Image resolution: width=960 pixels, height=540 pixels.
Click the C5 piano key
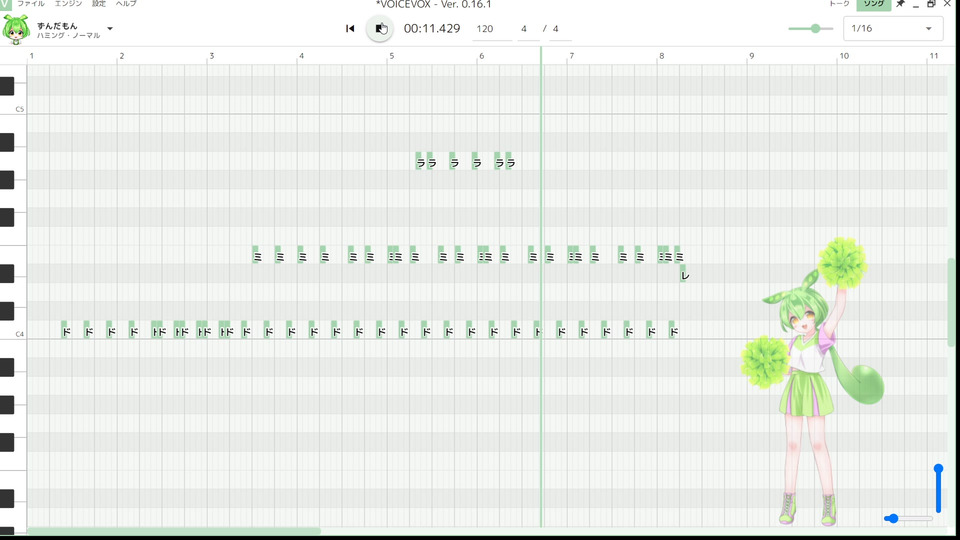pyautogui.click(x=13, y=105)
